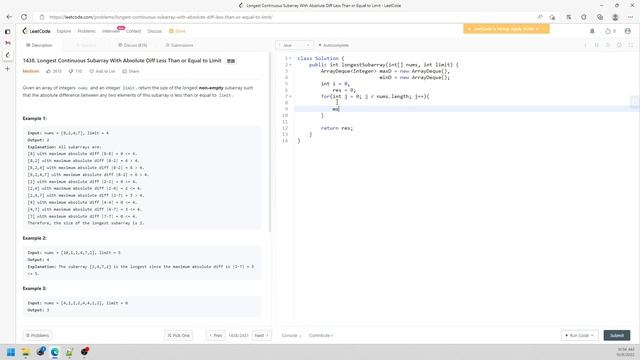The height and width of the screenshot is (360, 640).
Task: Open Windows Start menu
Action: 11,352
